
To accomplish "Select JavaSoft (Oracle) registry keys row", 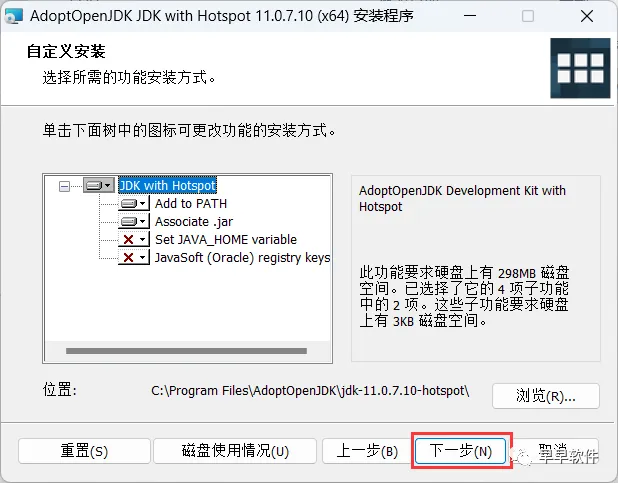I will [x=242, y=257].
